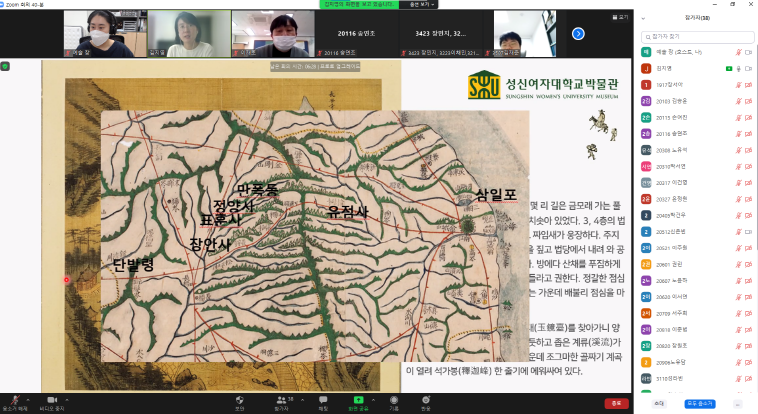
Task: Click the muted mic icon for 20116 participant
Action: (739, 133)
